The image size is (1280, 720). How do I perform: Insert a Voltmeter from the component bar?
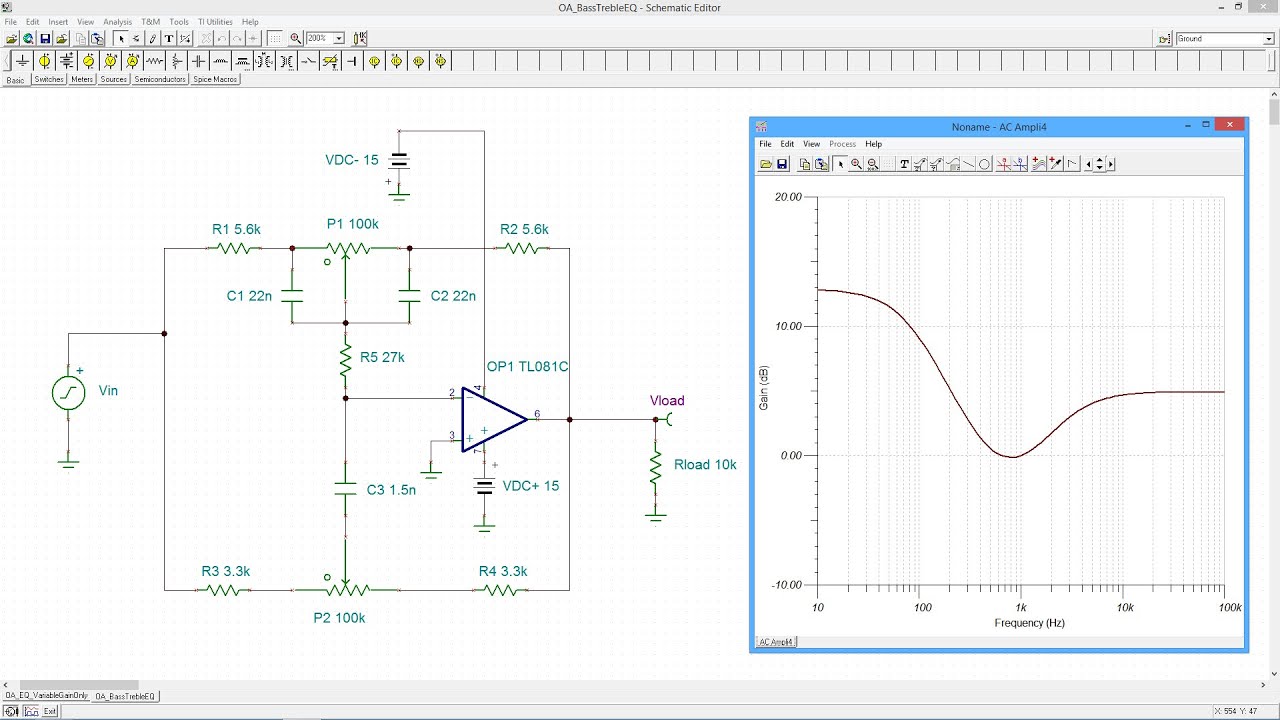[110, 61]
